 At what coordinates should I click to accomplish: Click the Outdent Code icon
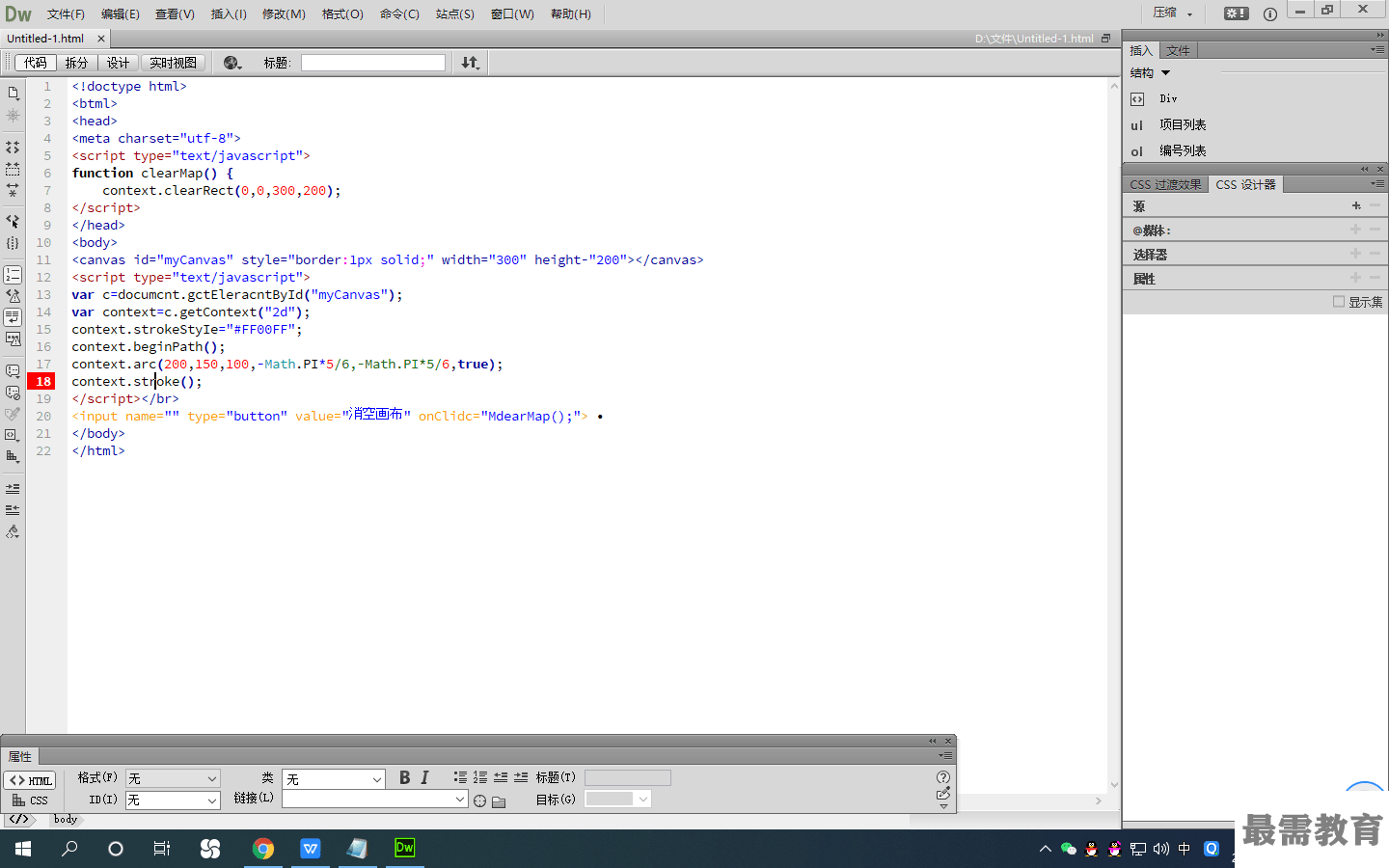pos(14,510)
